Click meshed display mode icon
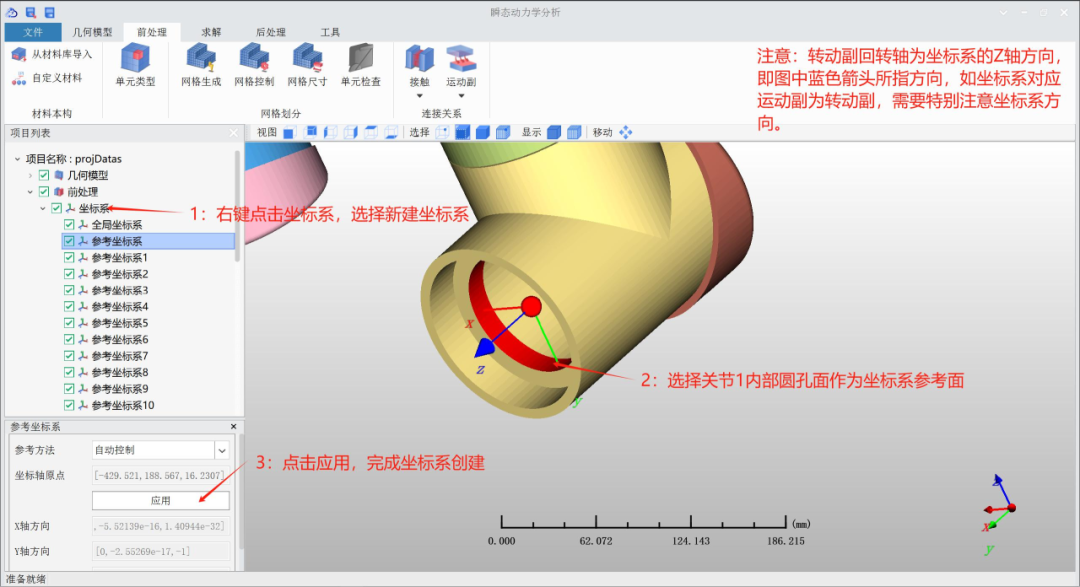1080x587 pixels. 574,132
